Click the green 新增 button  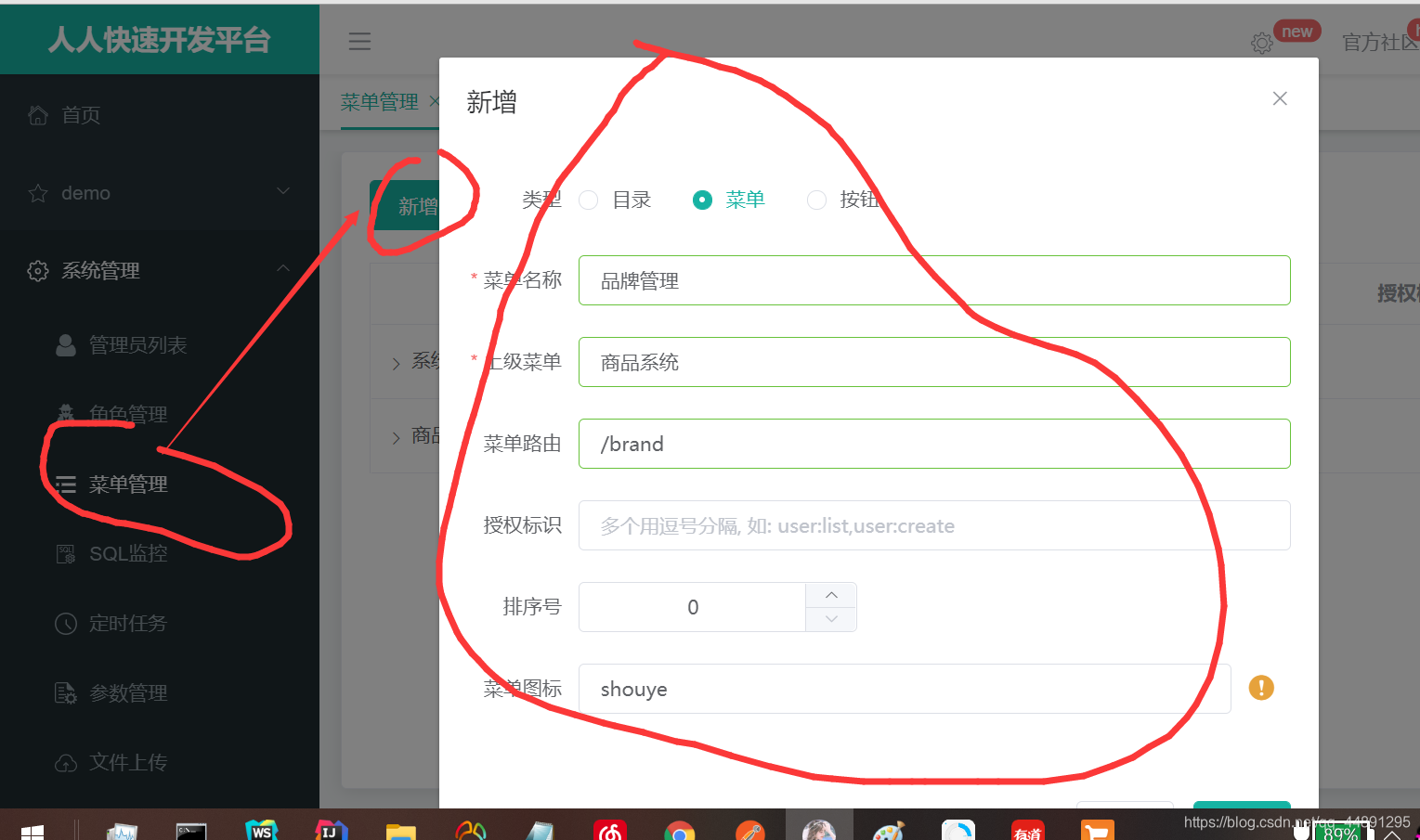pos(405,206)
